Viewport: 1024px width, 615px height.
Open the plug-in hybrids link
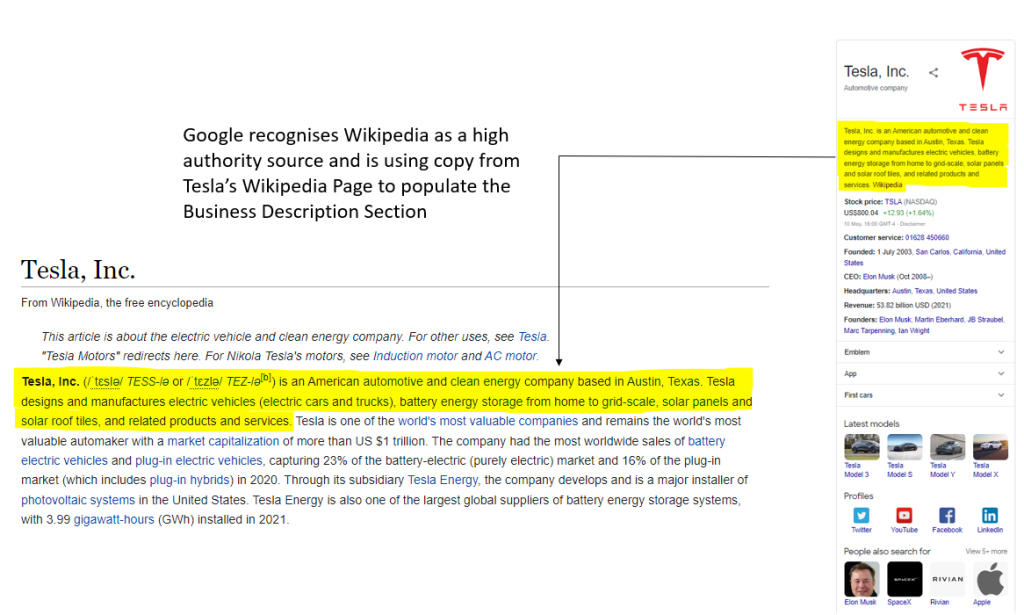click(x=189, y=481)
